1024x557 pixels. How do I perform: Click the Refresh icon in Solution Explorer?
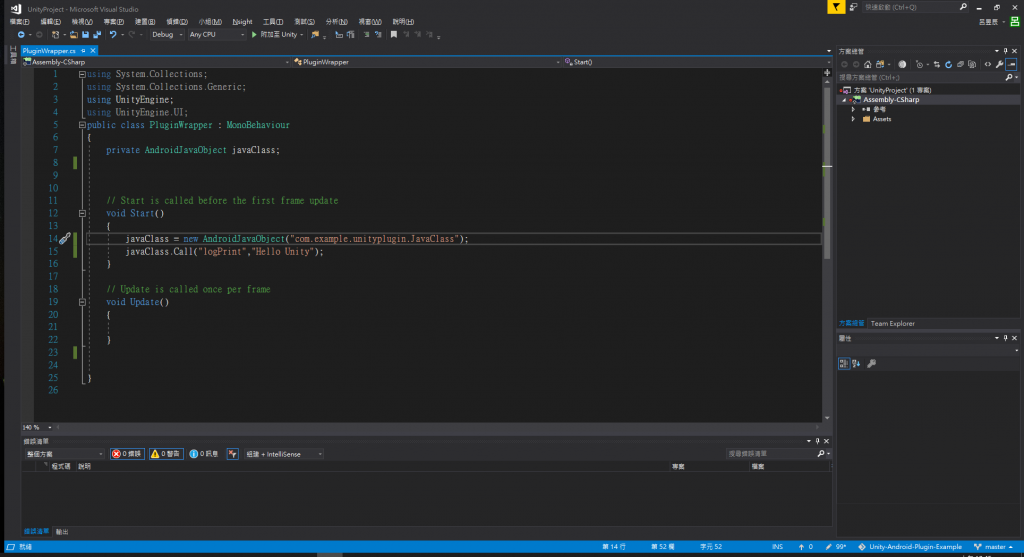pyautogui.click(x=946, y=63)
